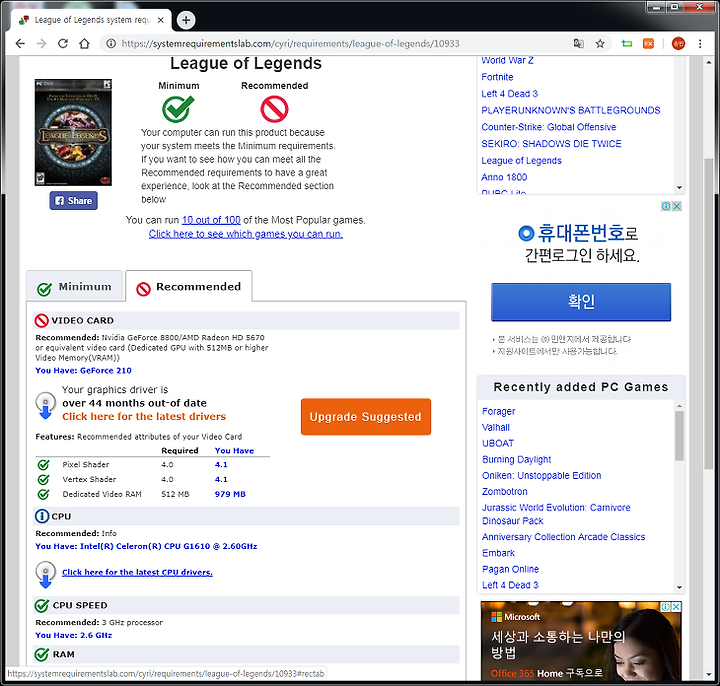This screenshot has height=686, width=720.
Task: Click the Pixel Shader green check icon
Action: 44,465
